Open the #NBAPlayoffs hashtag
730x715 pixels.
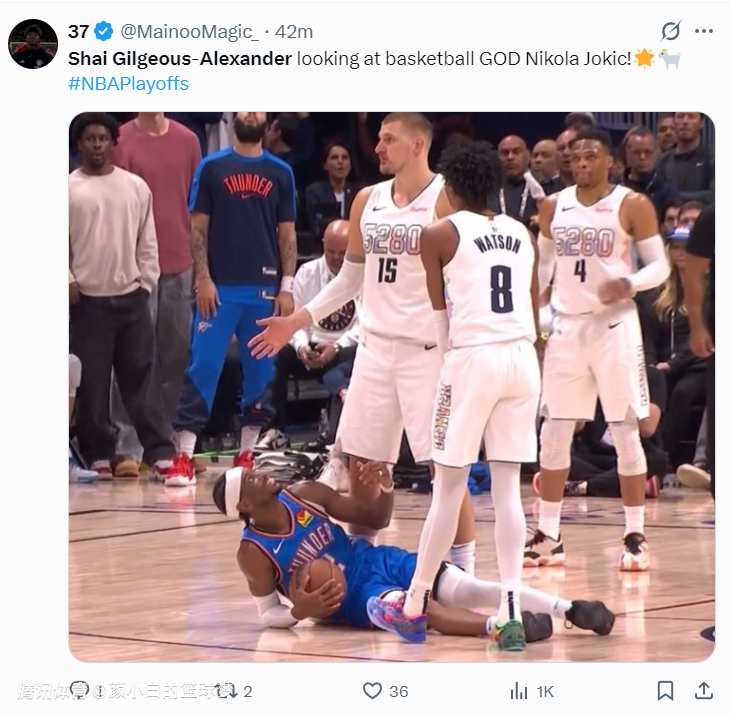click(x=128, y=84)
